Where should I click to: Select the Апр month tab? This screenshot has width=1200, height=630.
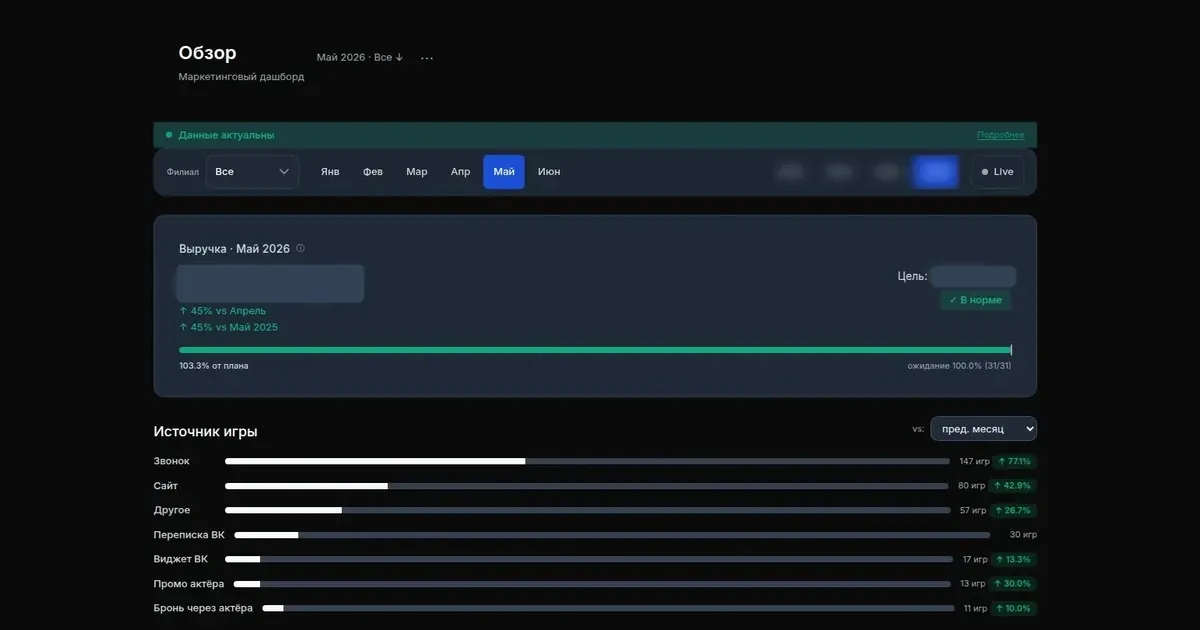pyautogui.click(x=460, y=172)
